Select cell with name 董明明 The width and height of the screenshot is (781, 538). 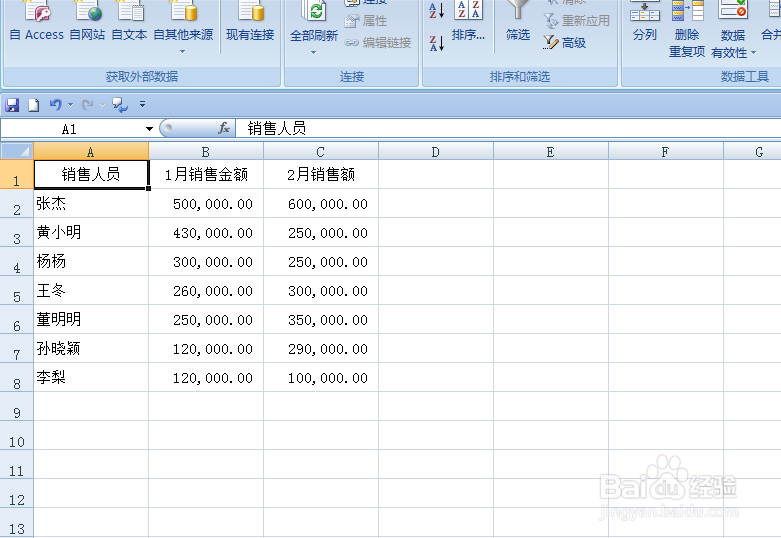point(91,319)
